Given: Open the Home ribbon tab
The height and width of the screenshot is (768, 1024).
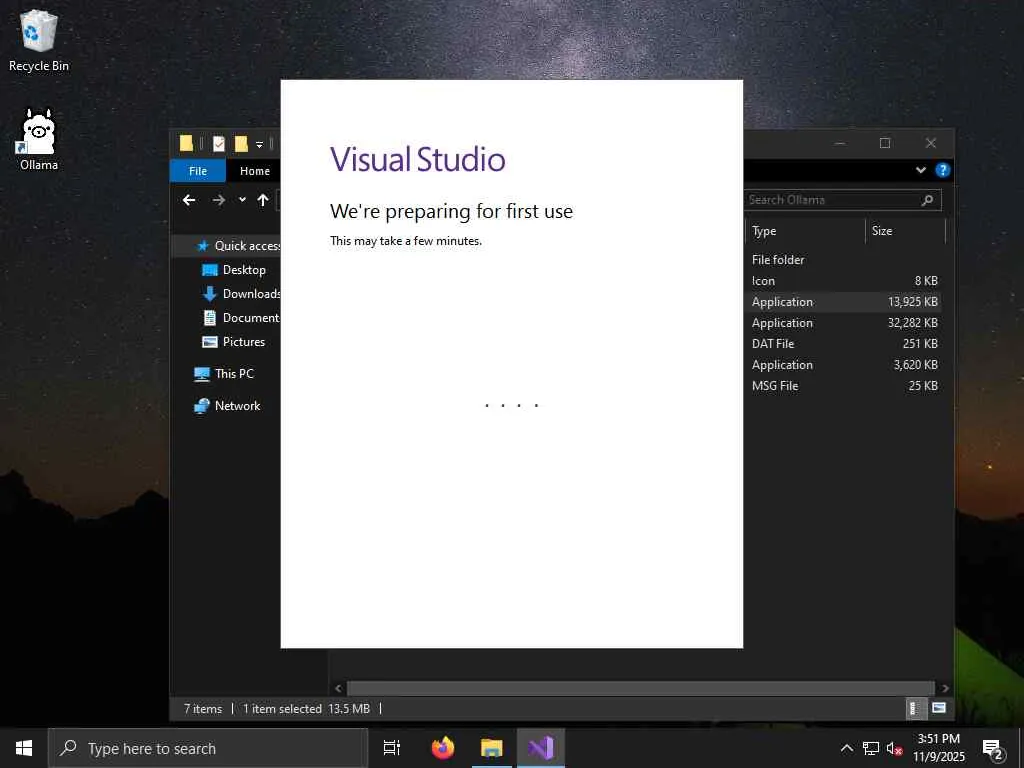Looking at the screenshot, I should coord(255,171).
